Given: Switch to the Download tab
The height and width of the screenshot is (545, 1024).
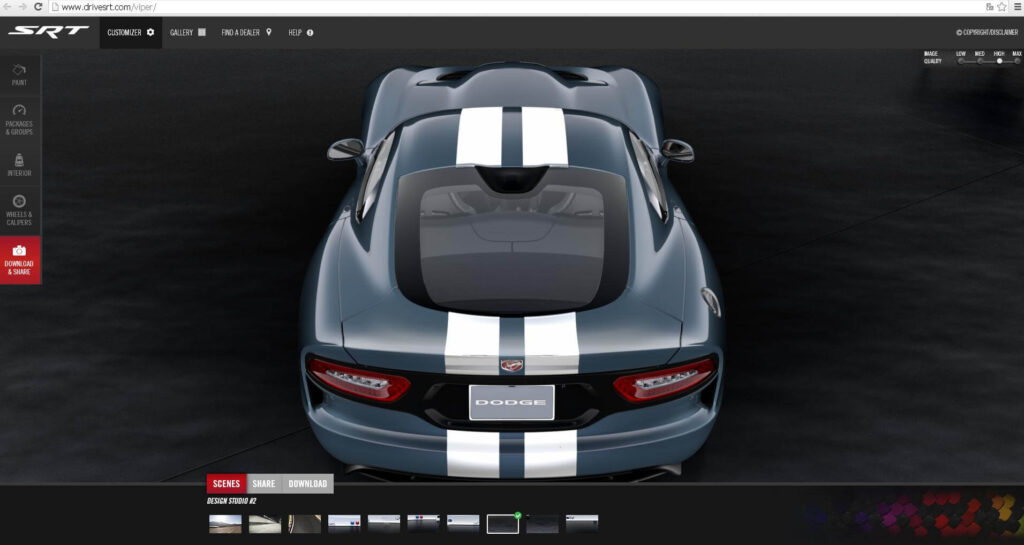Looking at the screenshot, I should [x=308, y=484].
